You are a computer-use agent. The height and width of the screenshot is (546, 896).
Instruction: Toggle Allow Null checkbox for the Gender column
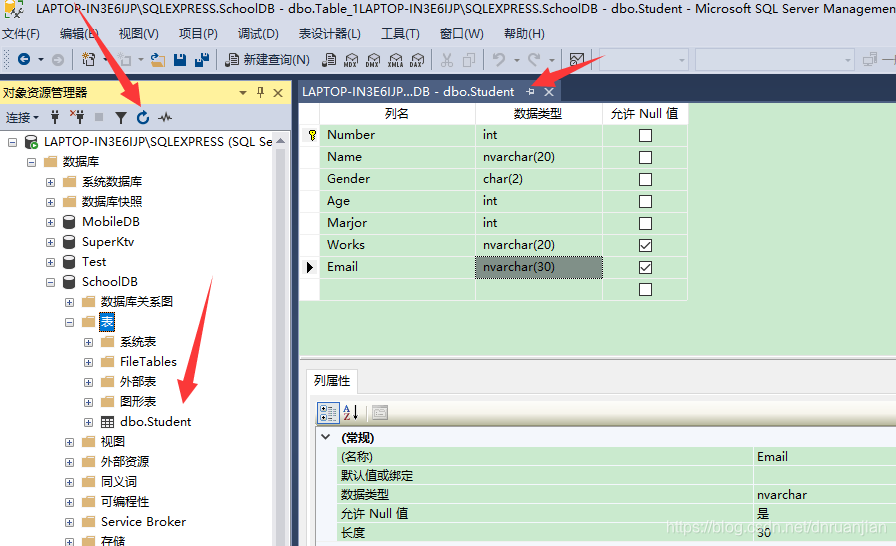[645, 179]
